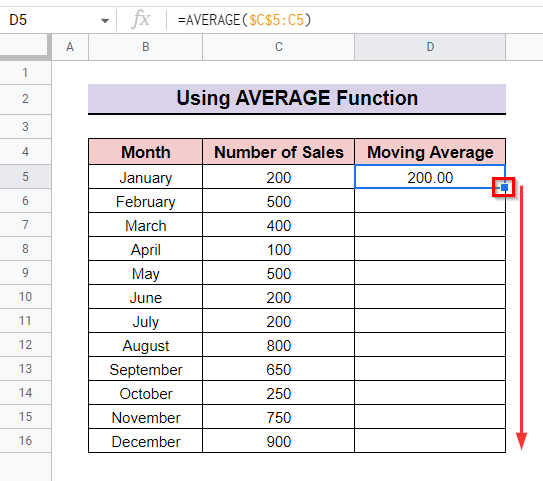Select row 13 header
543x481 pixels.
(25, 369)
